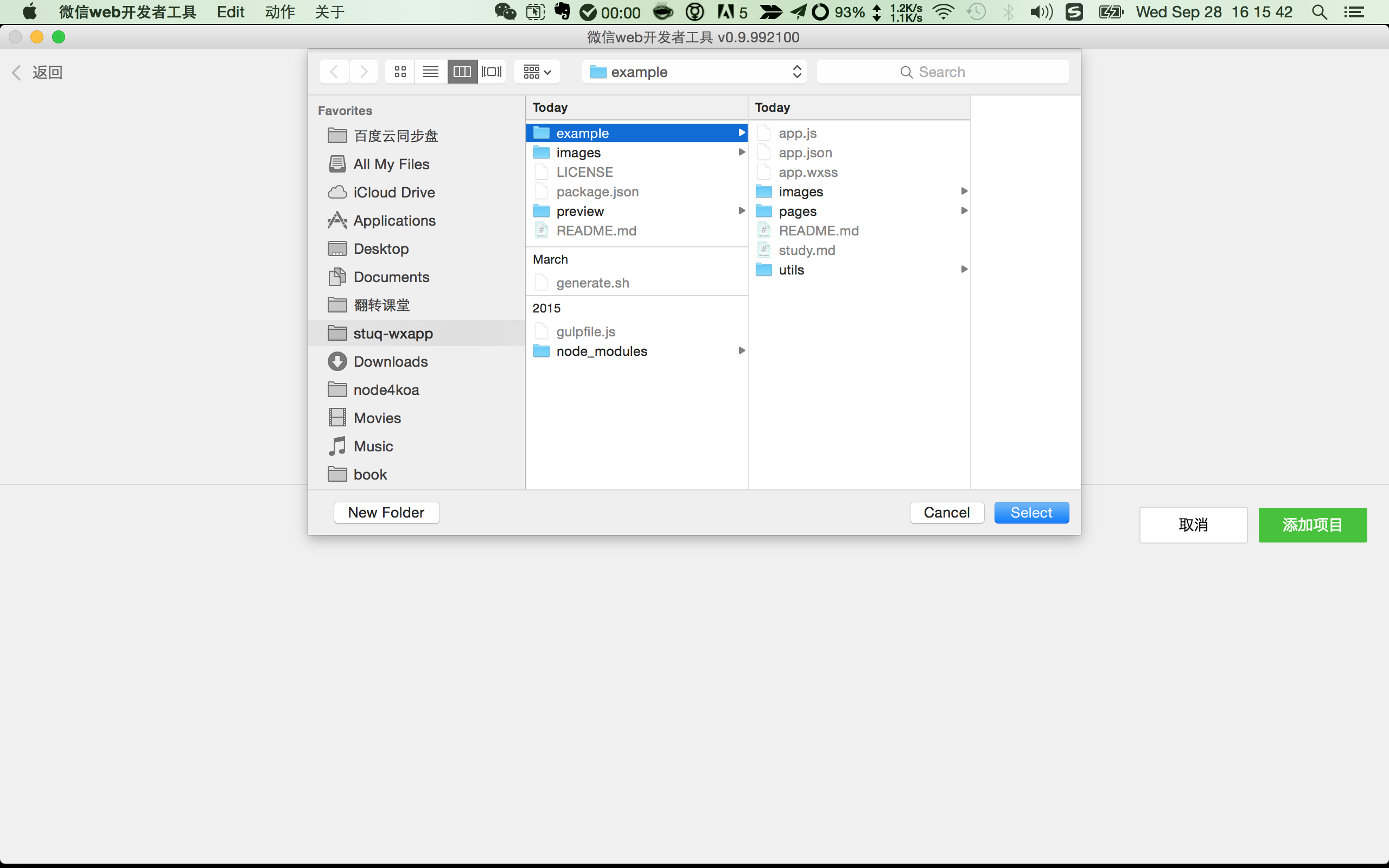Open the pages folder in example
This screenshot has width=1389, height=868.
click(x=797, y=211)
